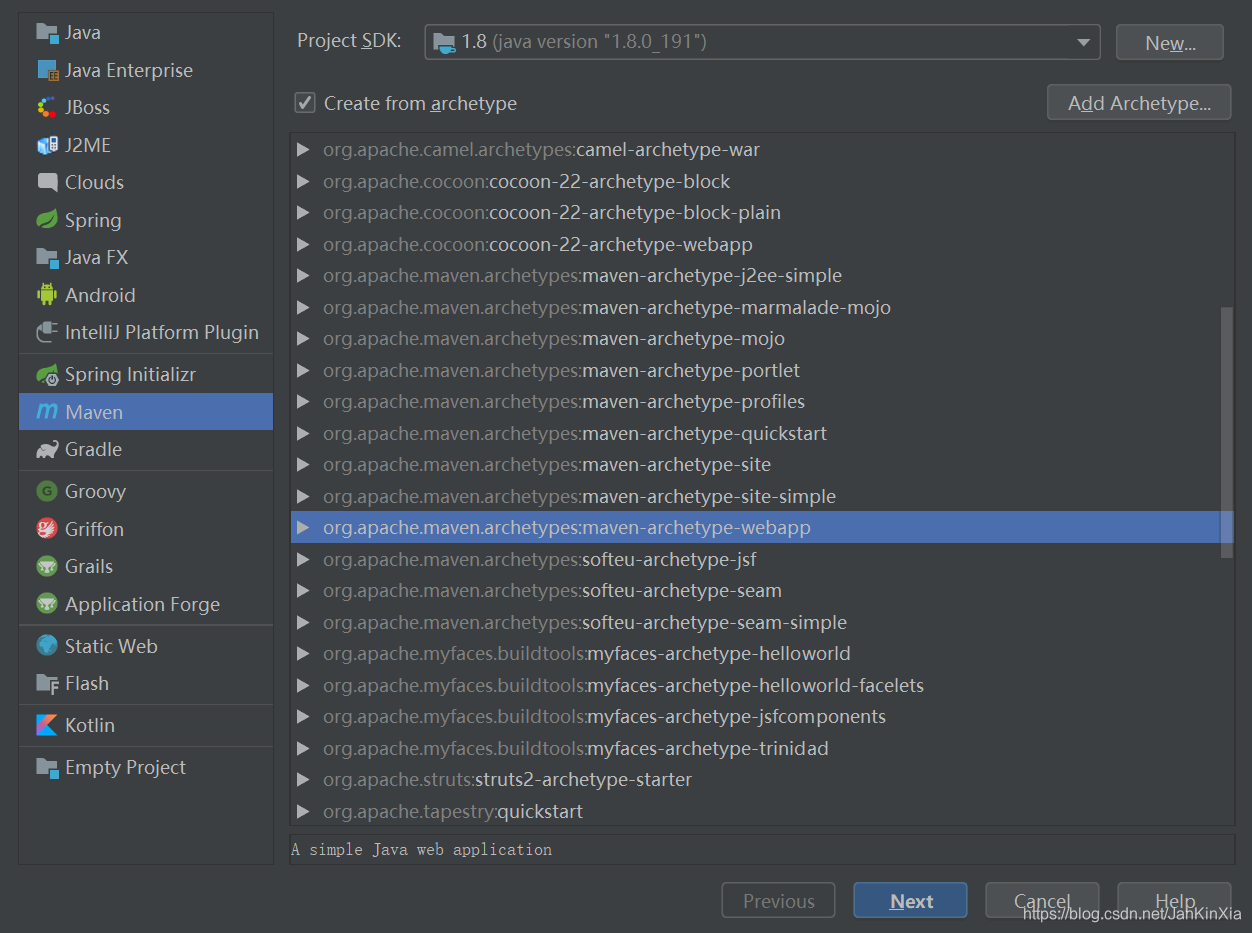
Task: Click the Empty Project icon
Action: [x=47, y=767]
